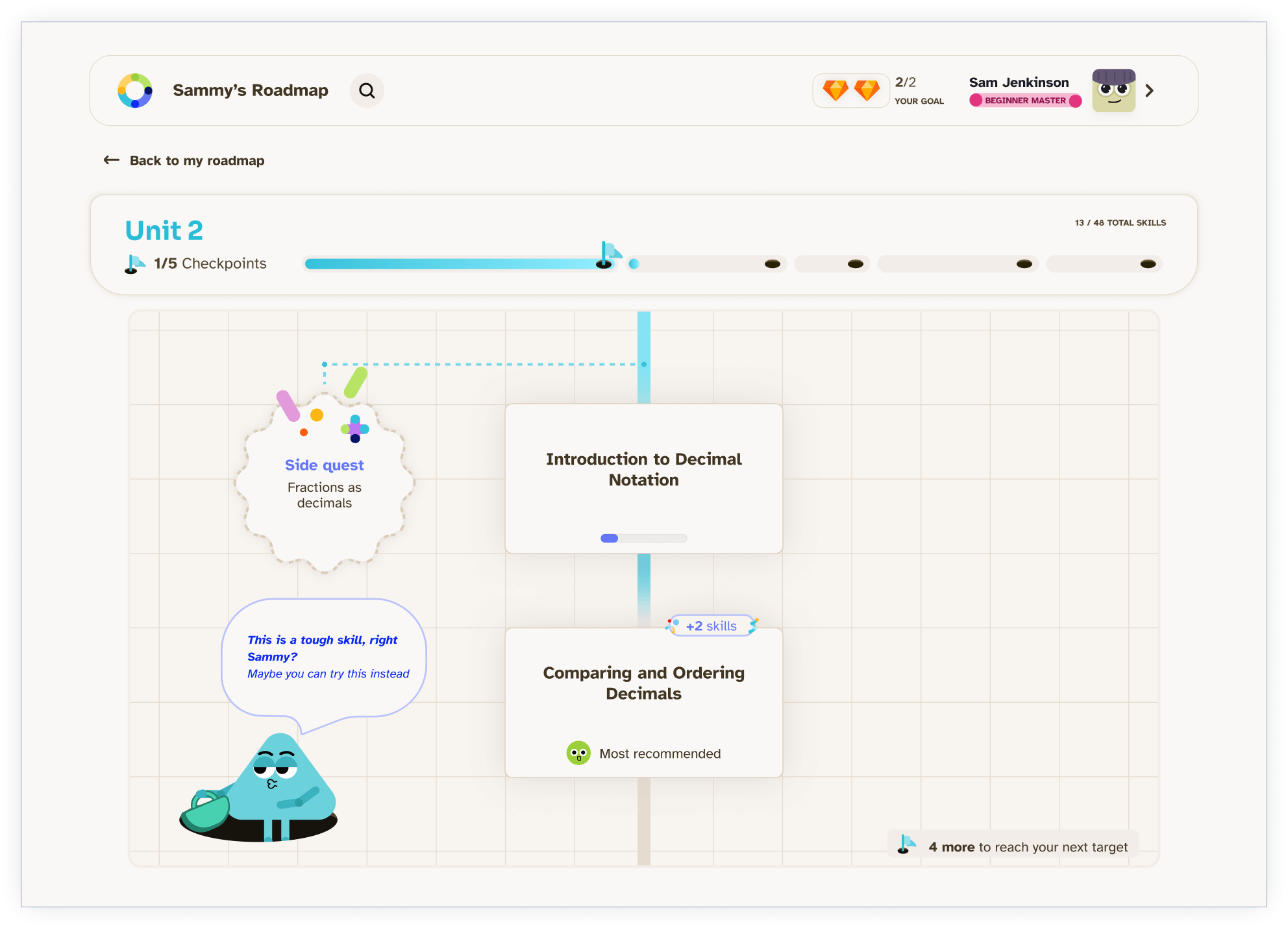Click the second checkpoint hole marker
Image resolution: width=1288 pixels, height=928 pixels.
pyautogui.click(x=773, y=264)
